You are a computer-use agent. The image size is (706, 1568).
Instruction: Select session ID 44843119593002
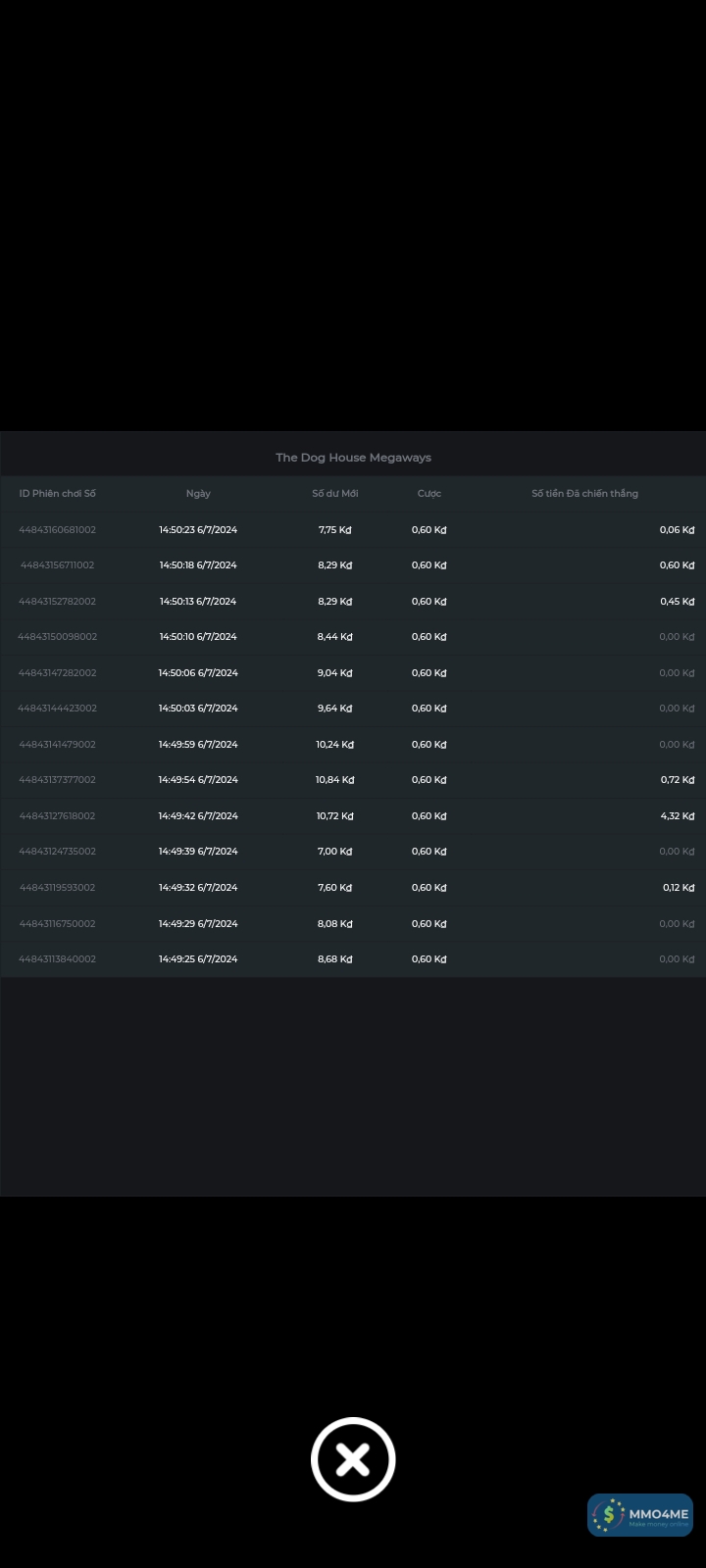pyautogui.click(x=58, y=888)
